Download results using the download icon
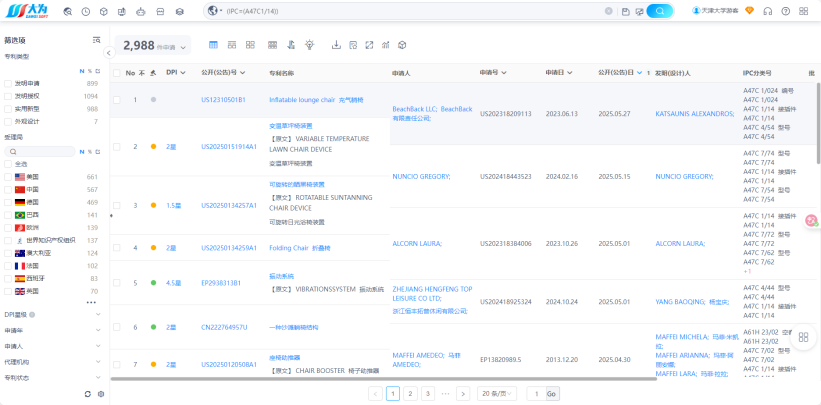The height and width of the screenshot is (405, 821). click(x=337, y=45)
